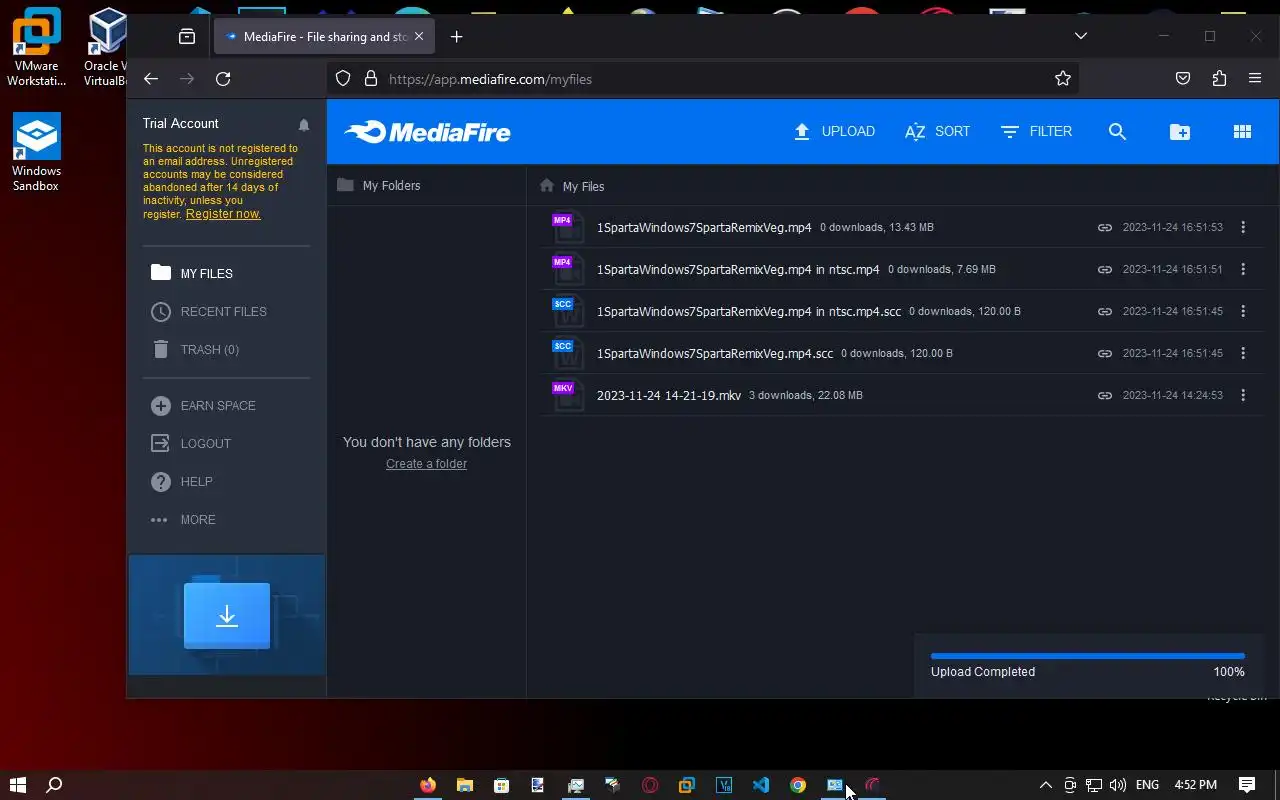Image resolution: width=1280 pixels, height=800 pixels.
Task: Click the MP4 icon of 1SpartaWindows7SpartaRemixVeg.mp4
Action: coord(567,227)
